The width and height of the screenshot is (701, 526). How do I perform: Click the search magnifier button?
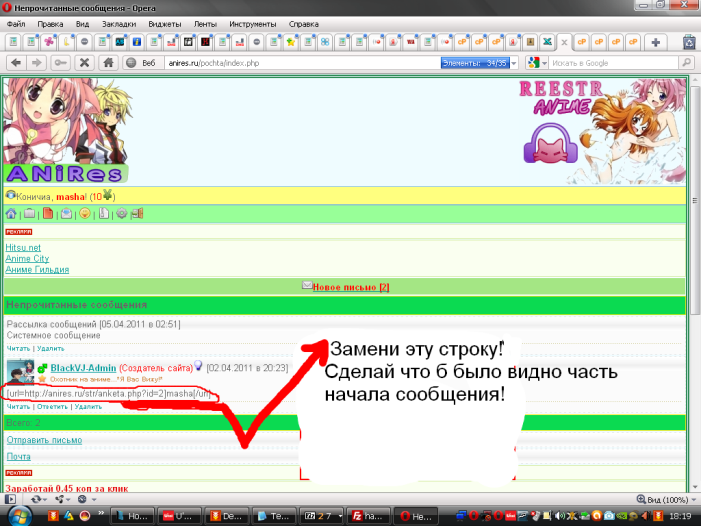686,63
